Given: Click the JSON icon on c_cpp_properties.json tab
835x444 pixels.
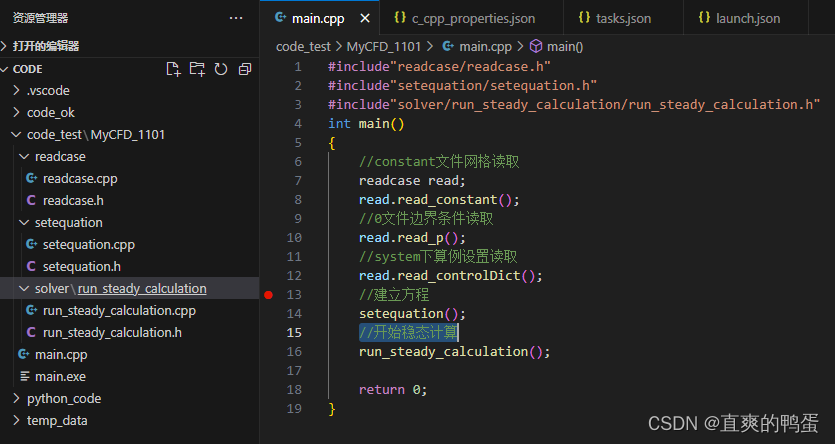Looking at the screenshot, I should click(400, 18).
